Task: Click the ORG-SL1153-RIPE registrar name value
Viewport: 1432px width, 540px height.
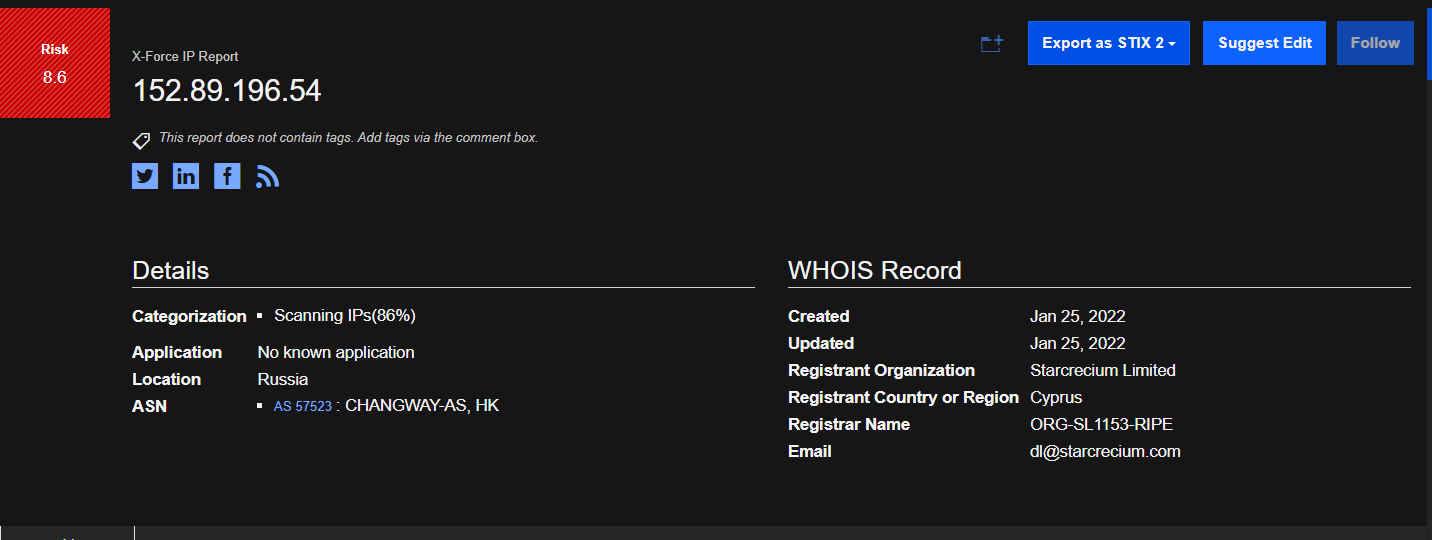Action: point(1101,424)
